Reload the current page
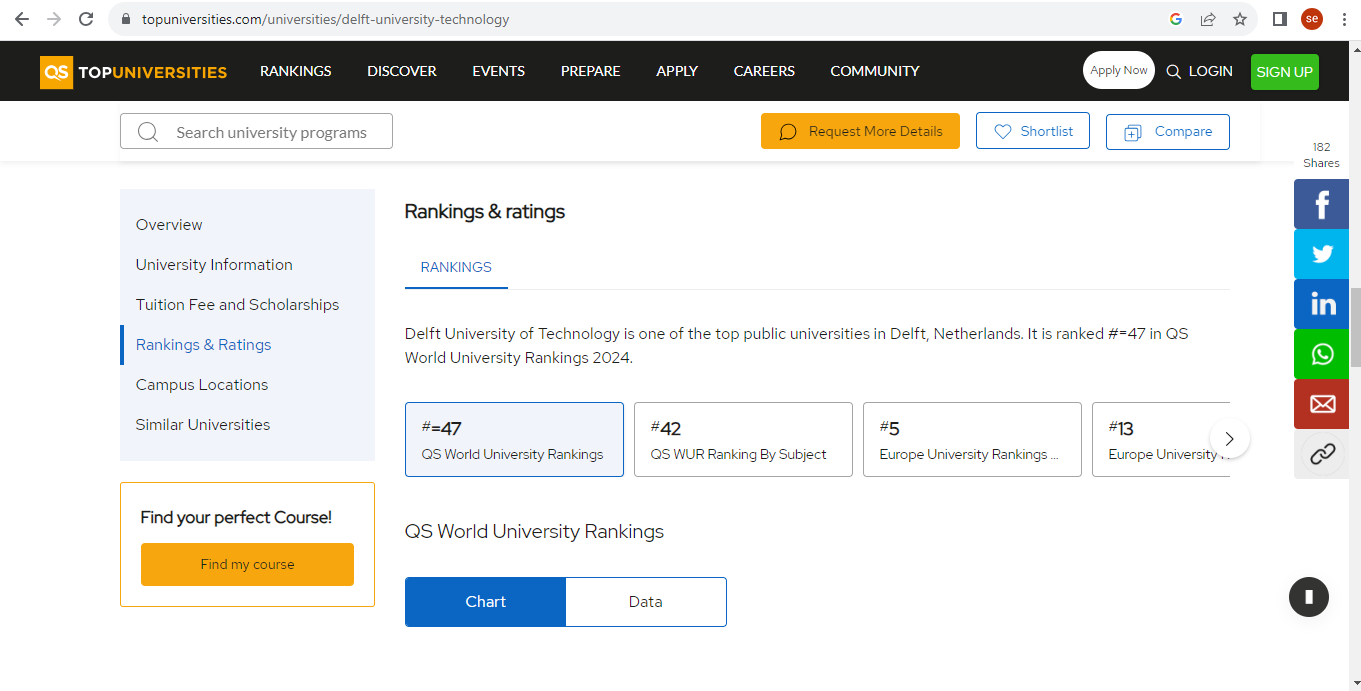 pos(86,19)
